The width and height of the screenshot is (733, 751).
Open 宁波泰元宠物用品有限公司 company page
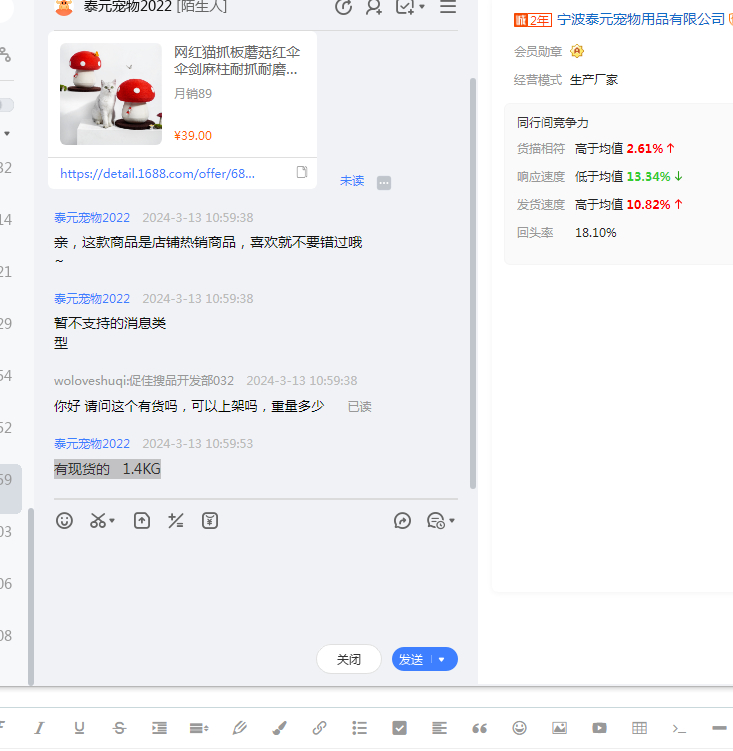coord(640,20)
